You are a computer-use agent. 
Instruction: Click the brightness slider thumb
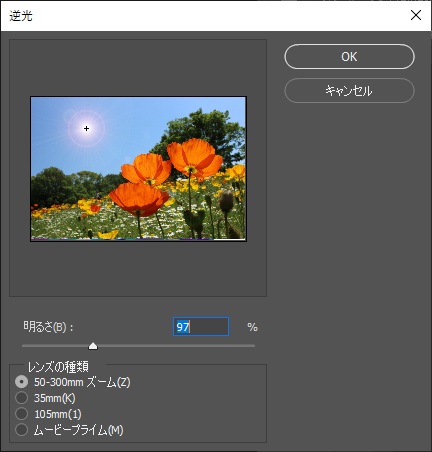click(93, 346)
